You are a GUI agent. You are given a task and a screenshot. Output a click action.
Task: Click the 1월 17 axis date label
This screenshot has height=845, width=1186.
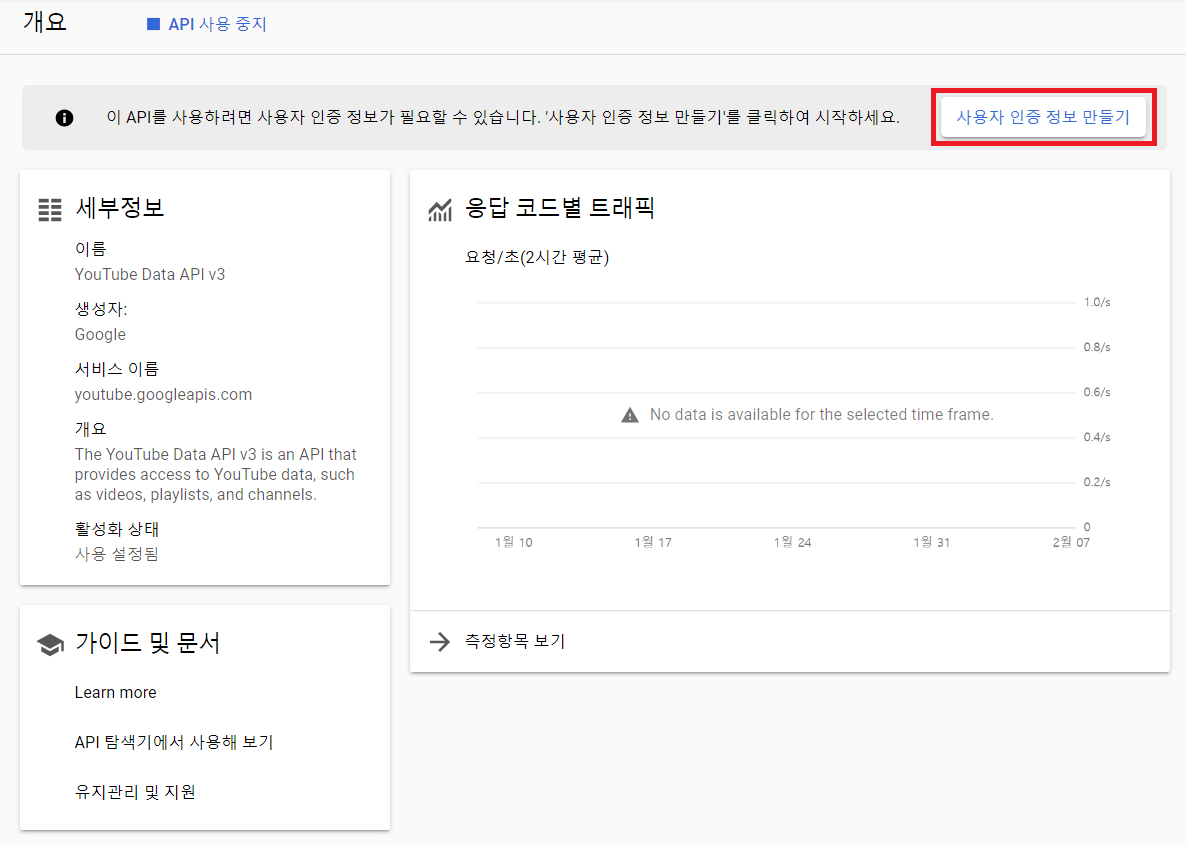(x=653, y=542)
